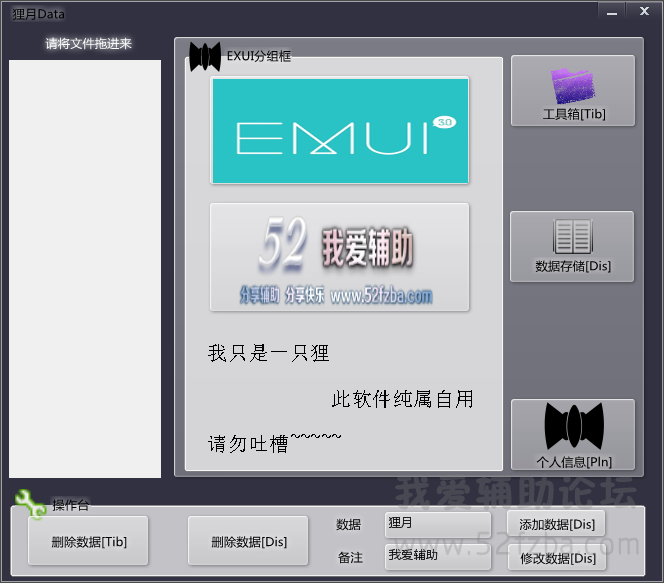664x583 pixels.
Task: Click the white file drop list area
Action: pos(85,269)
